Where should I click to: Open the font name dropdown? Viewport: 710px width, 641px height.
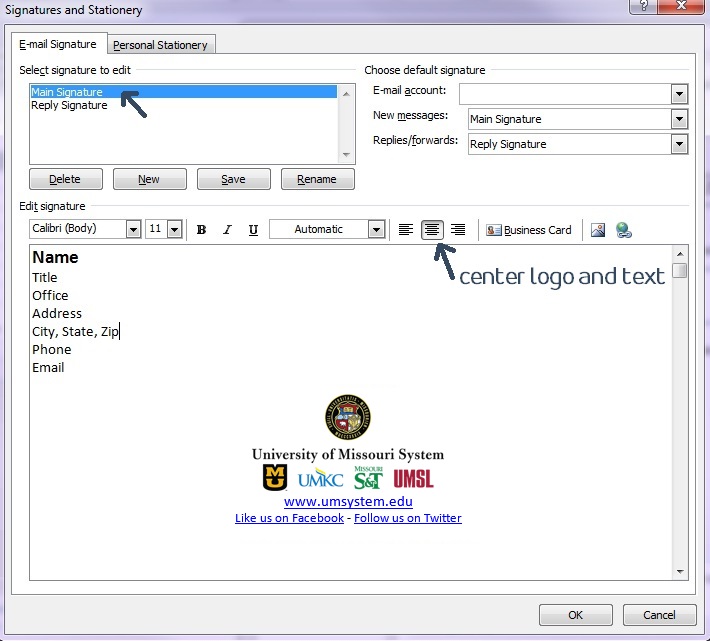[x=133, y=230]
